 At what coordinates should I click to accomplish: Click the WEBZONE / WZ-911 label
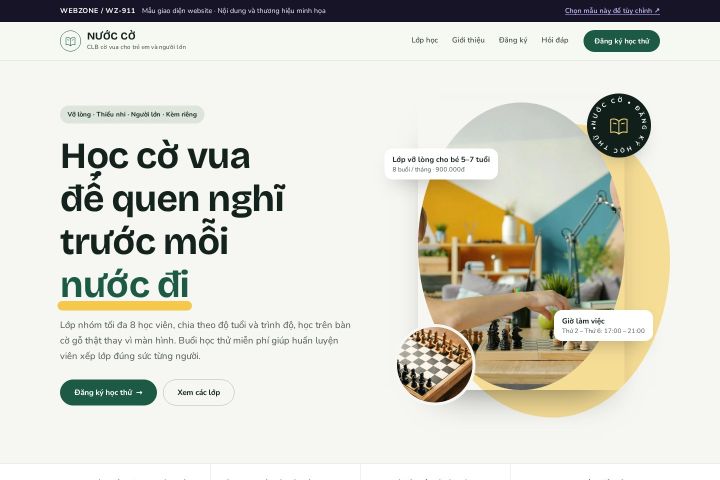coord(97,11)
